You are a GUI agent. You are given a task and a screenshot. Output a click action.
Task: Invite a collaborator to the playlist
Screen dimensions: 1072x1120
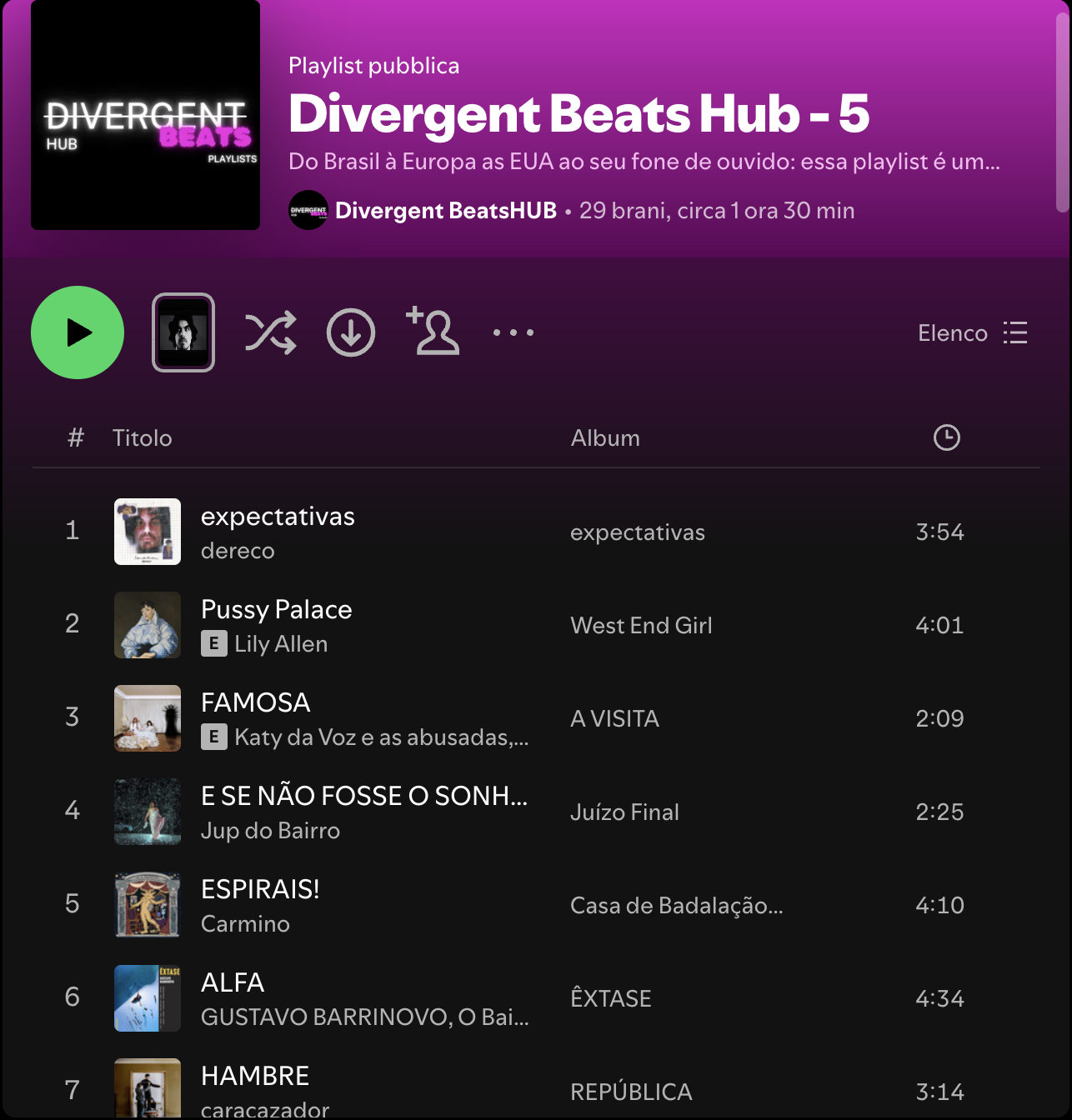433,332
